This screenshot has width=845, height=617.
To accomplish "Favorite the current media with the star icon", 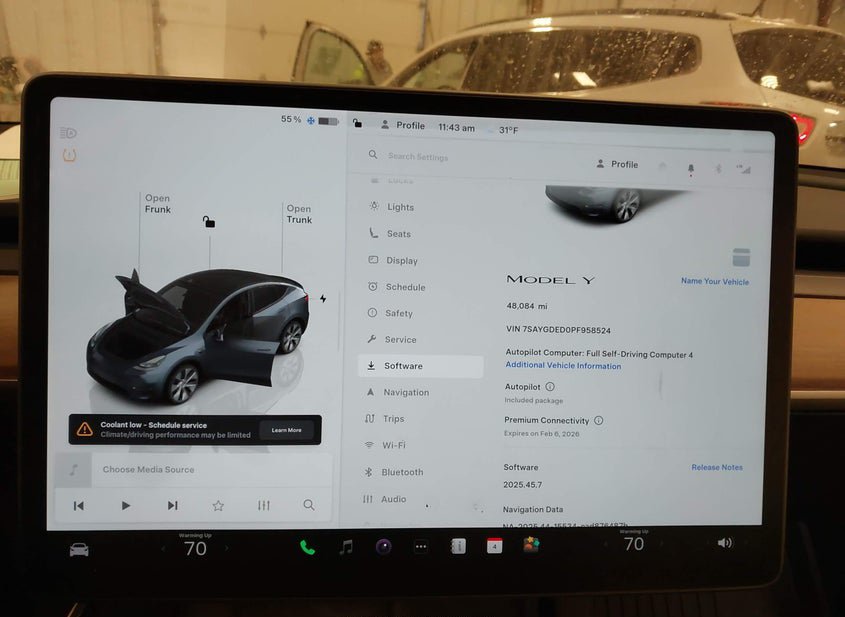I will pos(218,505).
